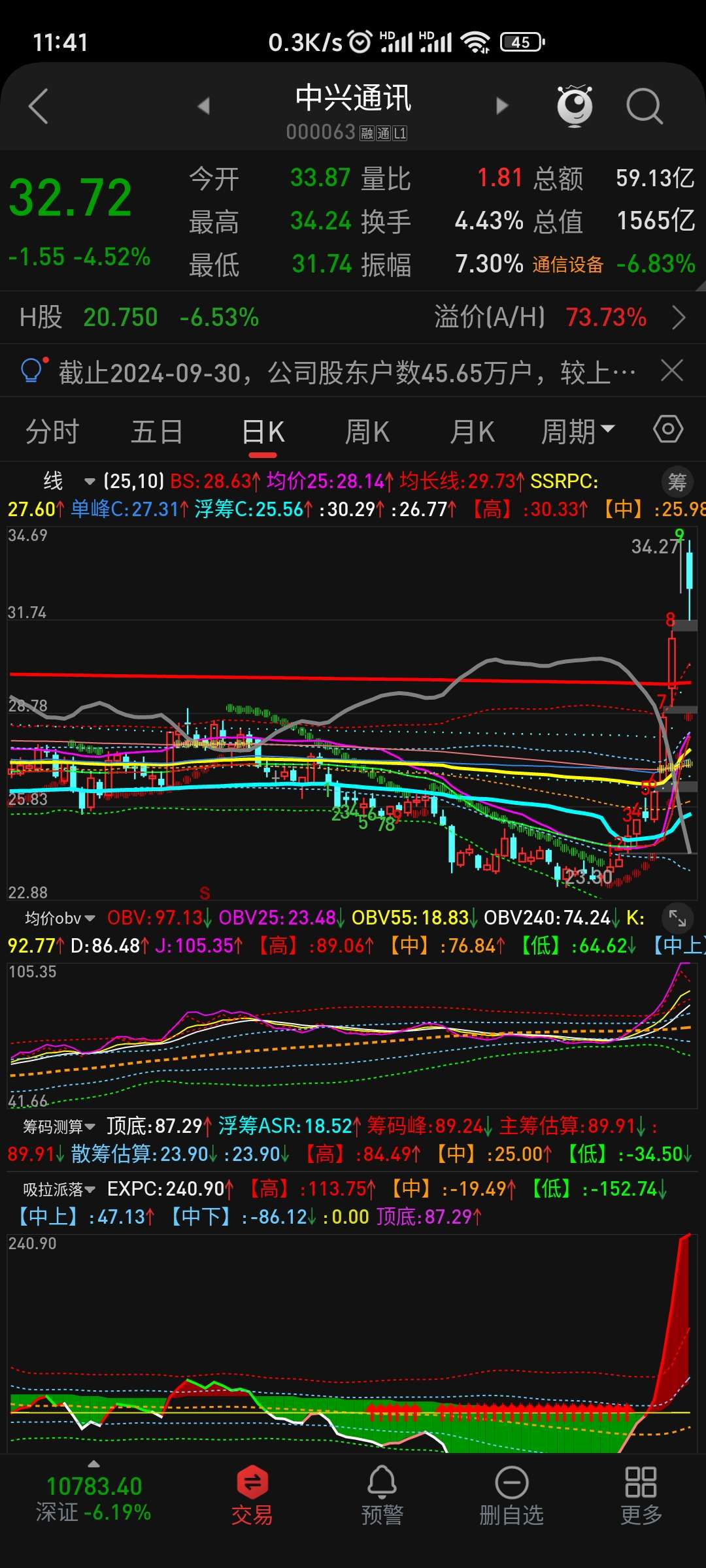Open the 均价obv indicator dropdown
Image resolution: width=706 pixels, height=1568 pixels.
coord(59,918)
